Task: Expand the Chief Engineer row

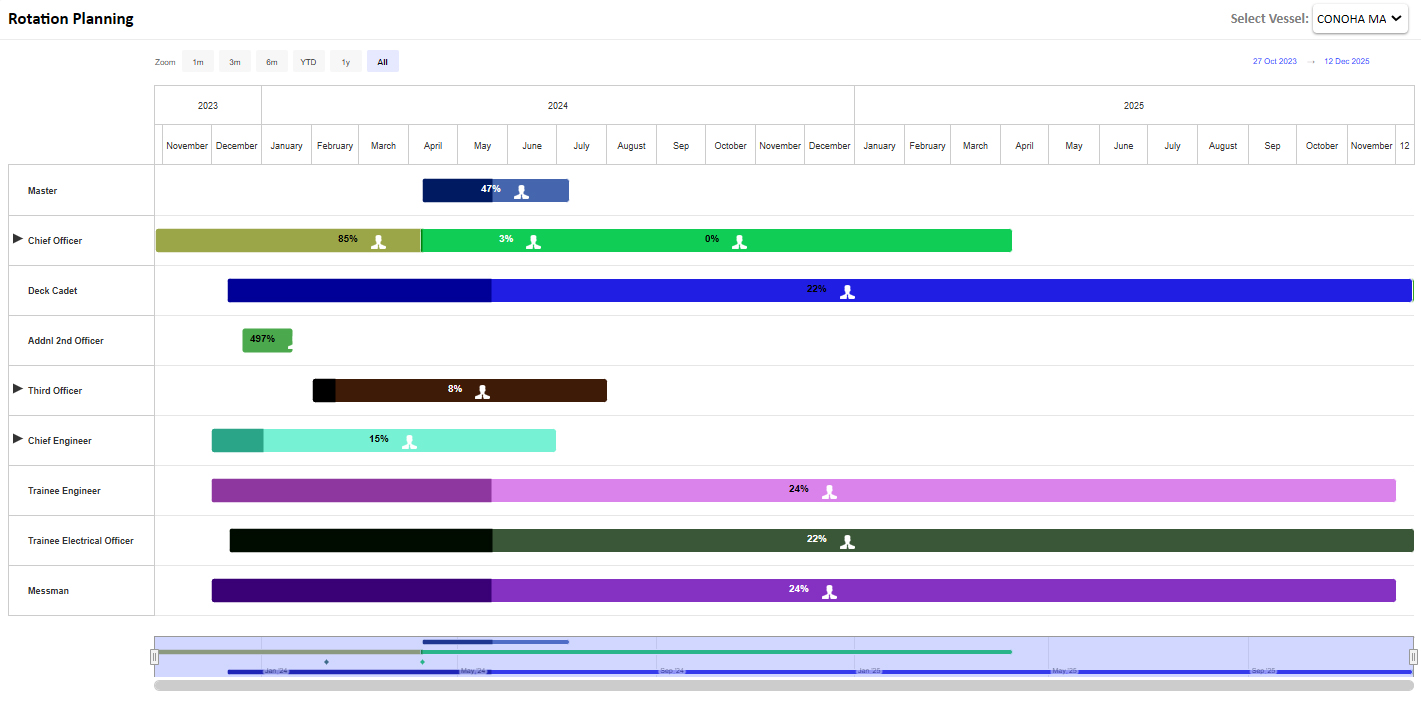Action: click(17, 439)
